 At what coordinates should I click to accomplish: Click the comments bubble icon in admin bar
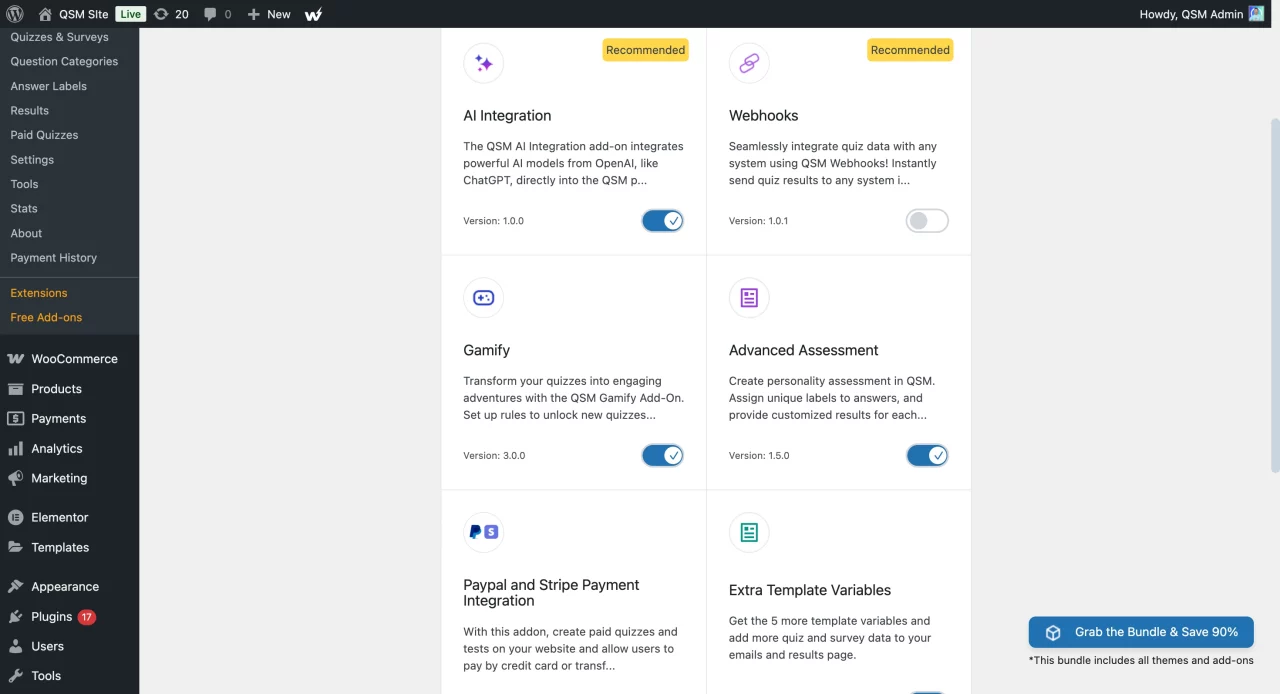point(210,14)
